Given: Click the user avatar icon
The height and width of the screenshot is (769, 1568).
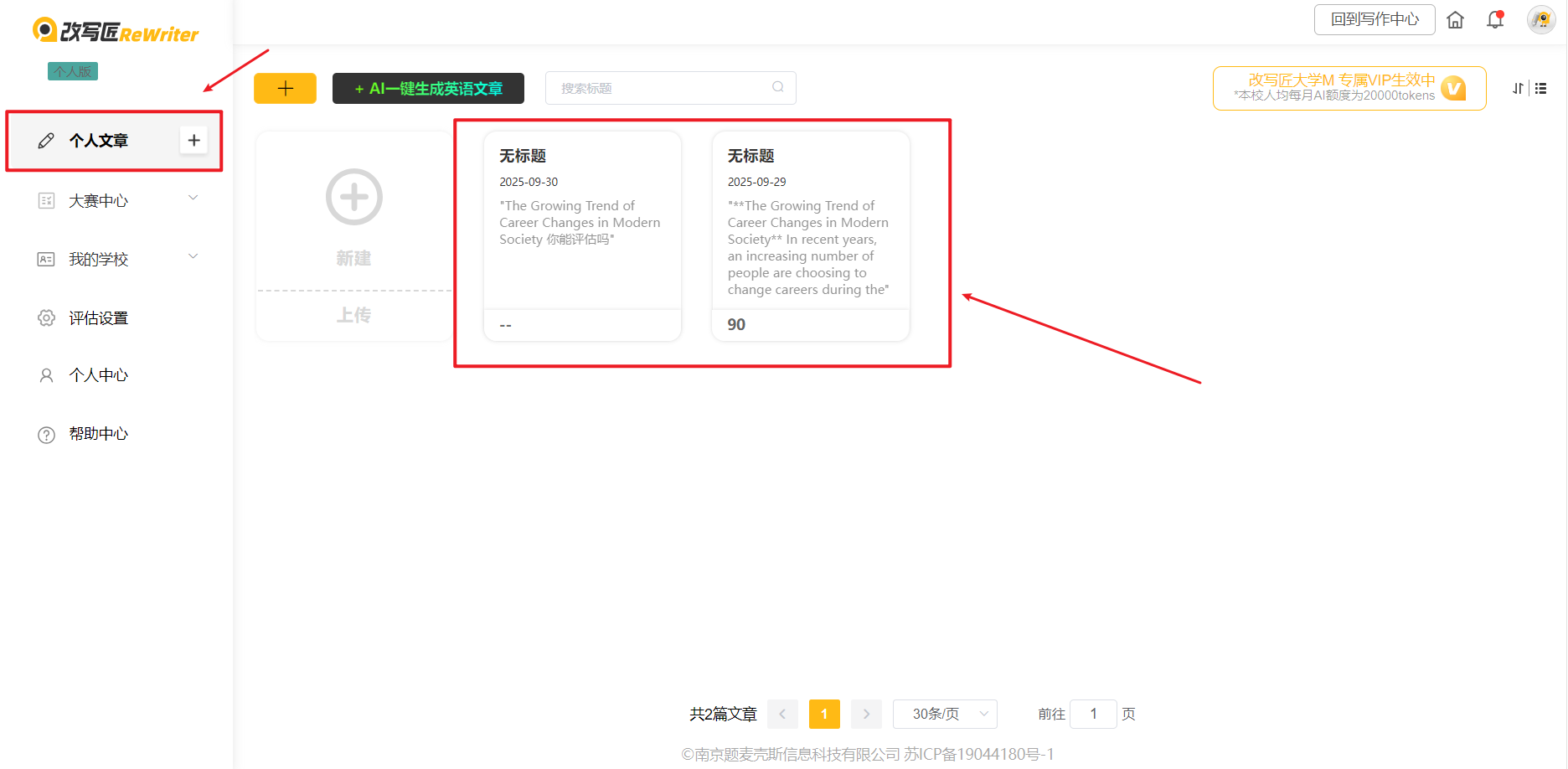Looking at the screenshot, I should [x=1540, y=20].
